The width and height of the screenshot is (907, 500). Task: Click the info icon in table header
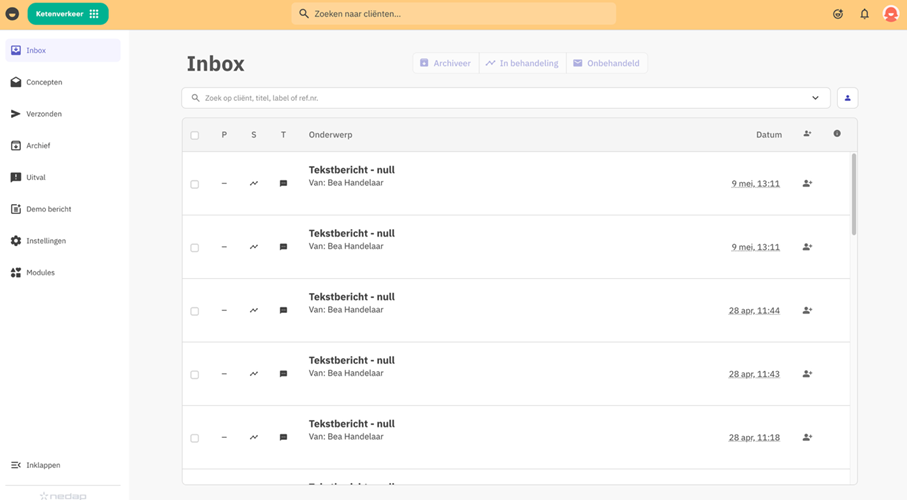(x=837, y=134)
